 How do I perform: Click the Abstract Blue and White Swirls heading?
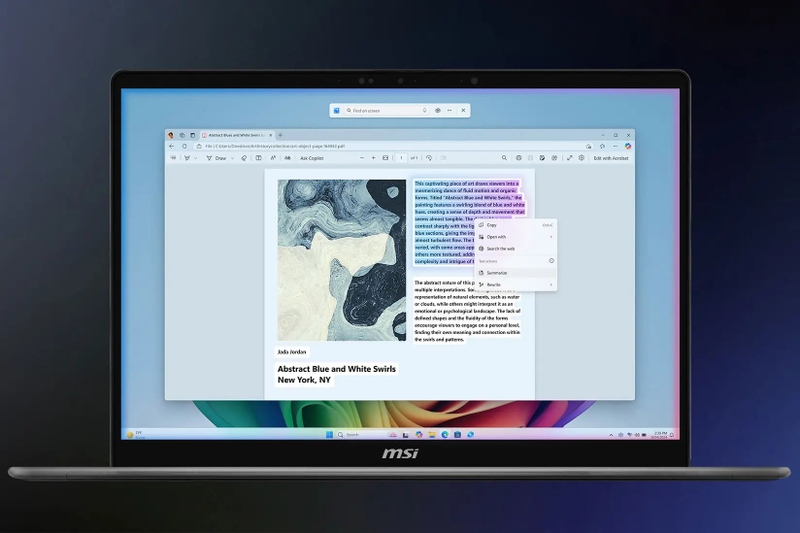click(x=336, y=369)
